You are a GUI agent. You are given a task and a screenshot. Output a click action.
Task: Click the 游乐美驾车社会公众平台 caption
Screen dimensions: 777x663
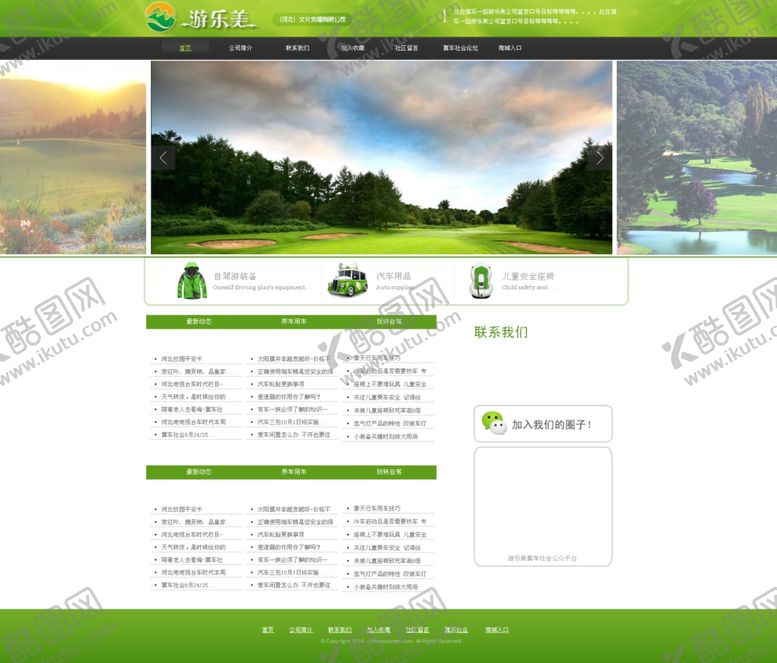[542, 558]
